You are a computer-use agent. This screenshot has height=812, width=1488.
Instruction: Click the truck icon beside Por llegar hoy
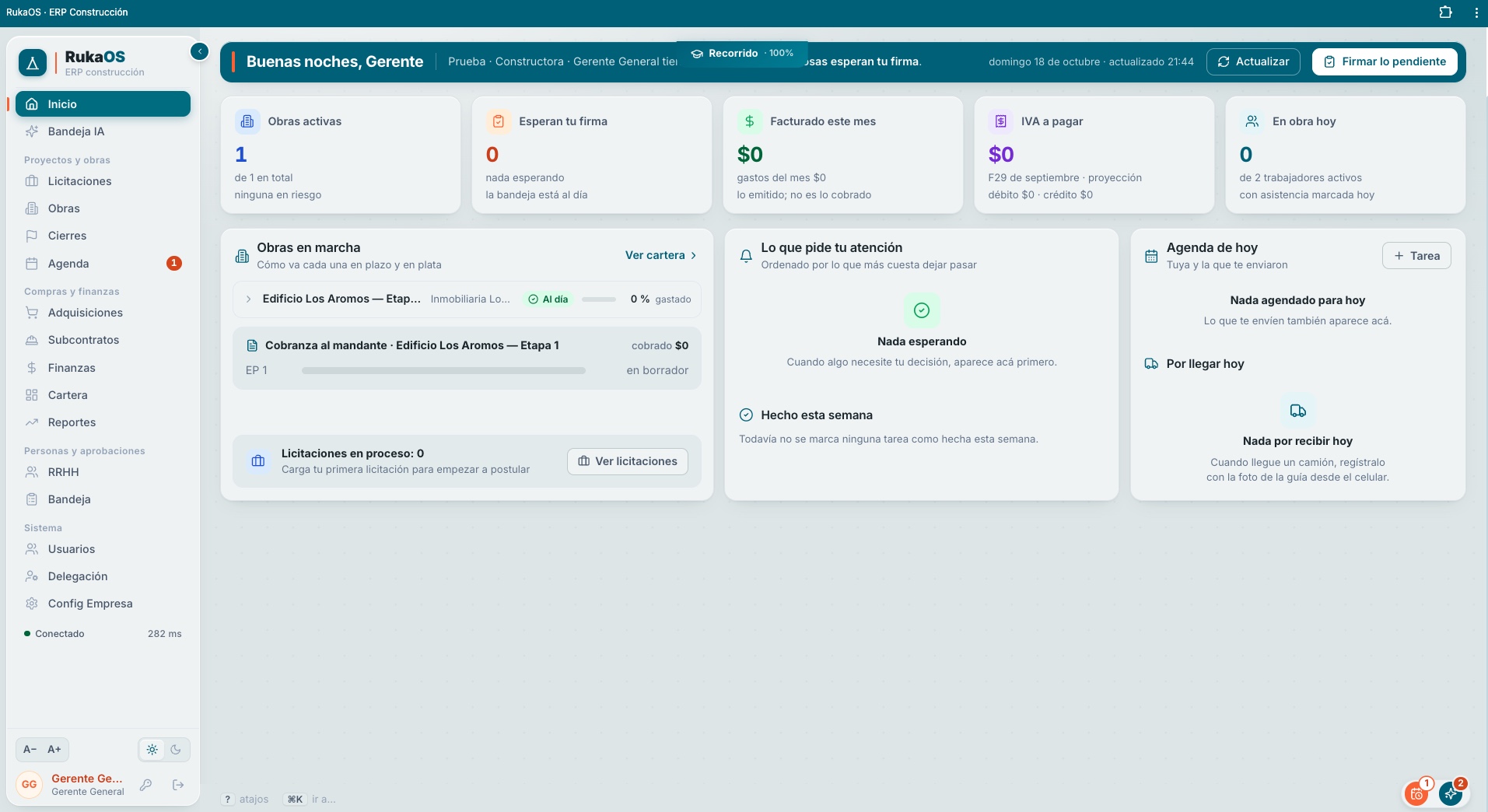(x=1151, y=364)
